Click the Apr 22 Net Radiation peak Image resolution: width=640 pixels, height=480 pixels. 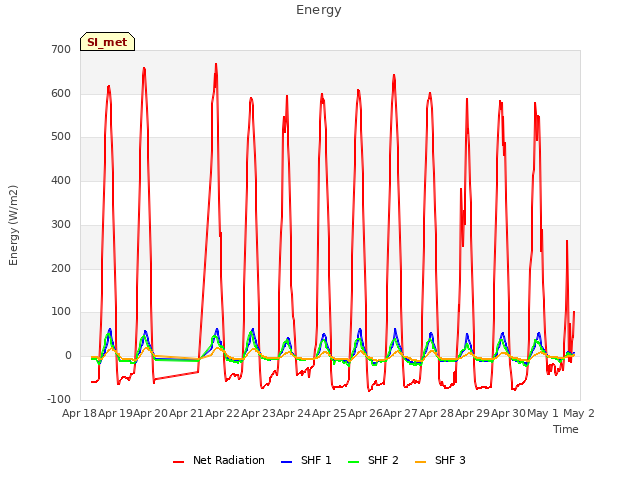(x=216, y=64)
